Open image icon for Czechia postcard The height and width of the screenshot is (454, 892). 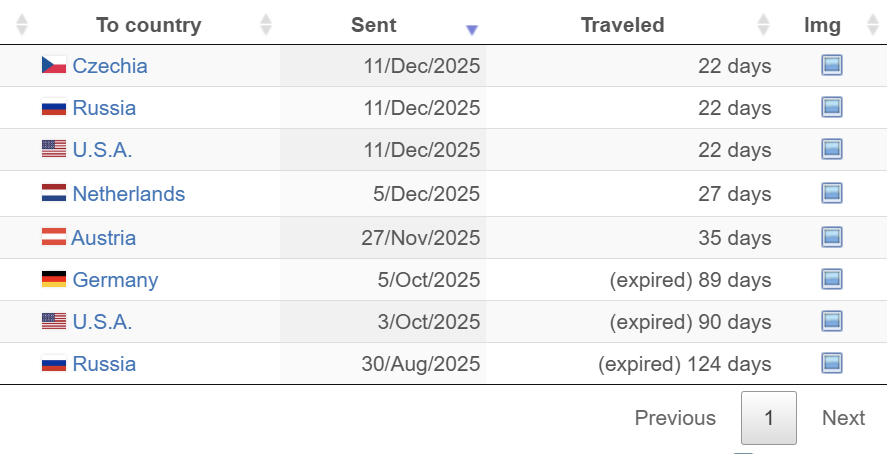click(x=831, y=66)
